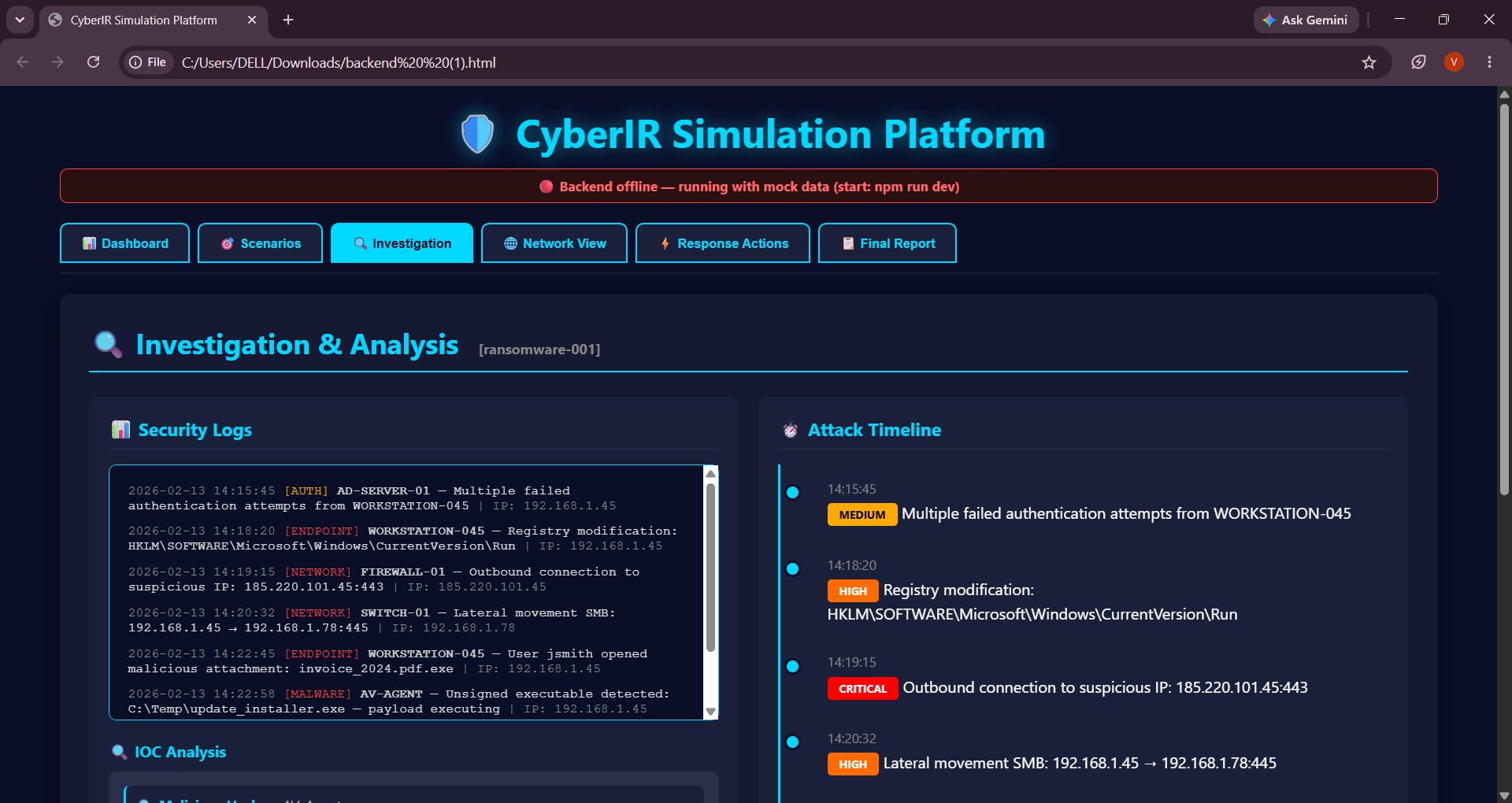Click the page favicon globe icon

[55, 20]
